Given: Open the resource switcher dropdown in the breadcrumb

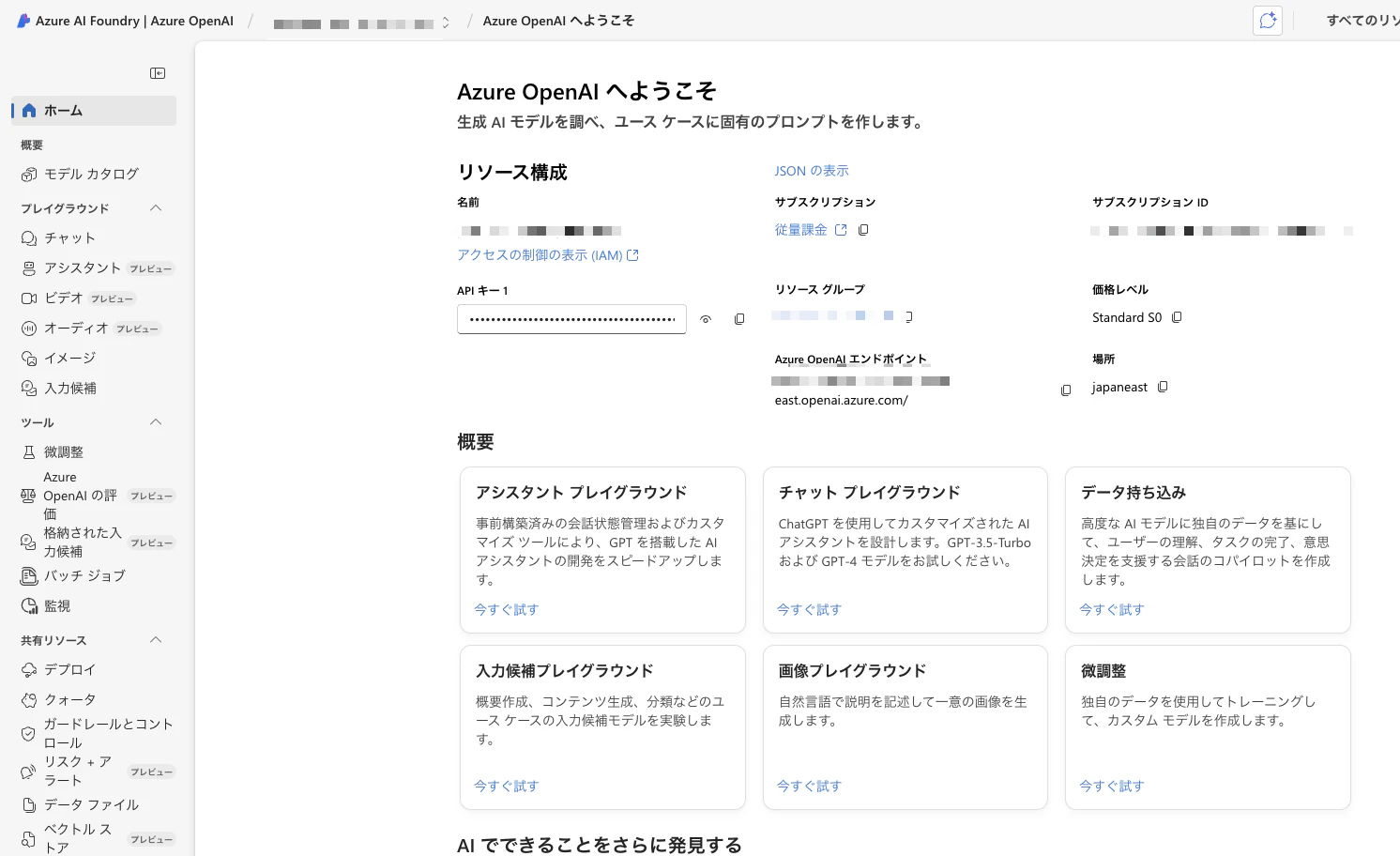Looking at the screenshot, I should 446,23.
